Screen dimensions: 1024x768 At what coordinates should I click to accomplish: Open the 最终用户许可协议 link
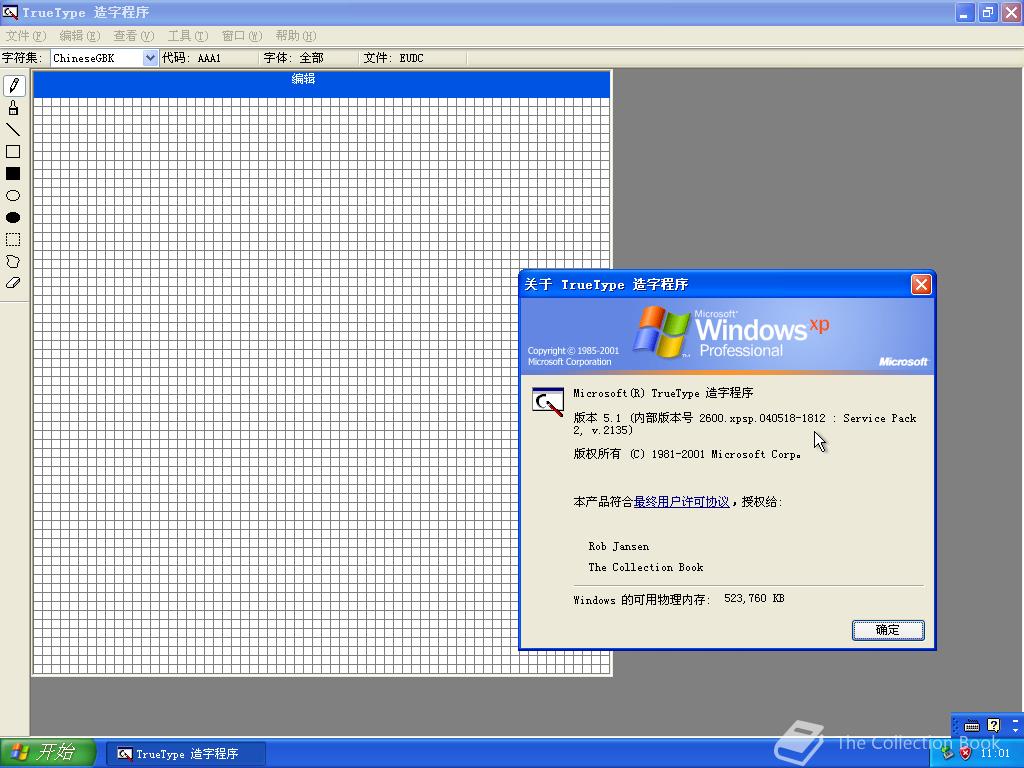[681, 502]
